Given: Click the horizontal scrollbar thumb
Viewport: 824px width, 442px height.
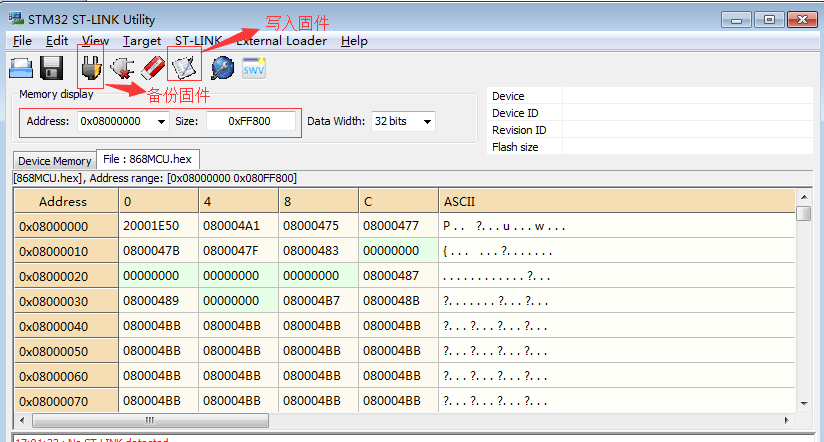Looking at the screenshot, I should (149, 420).
